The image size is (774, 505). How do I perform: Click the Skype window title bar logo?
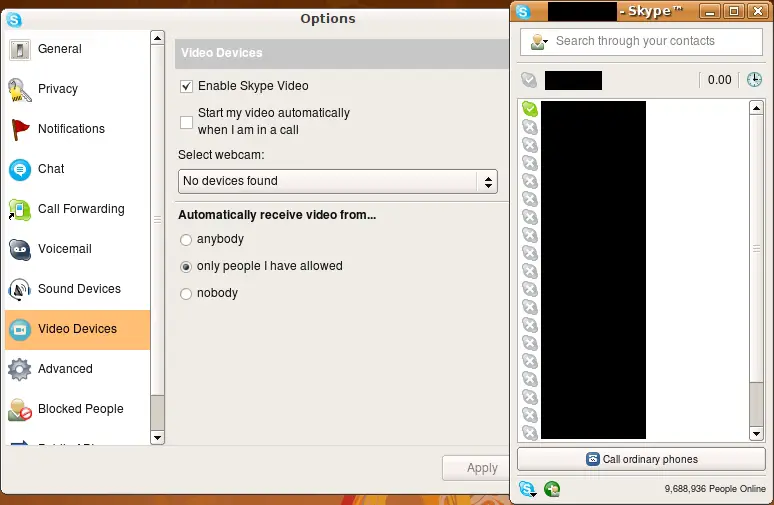point(523,11)
